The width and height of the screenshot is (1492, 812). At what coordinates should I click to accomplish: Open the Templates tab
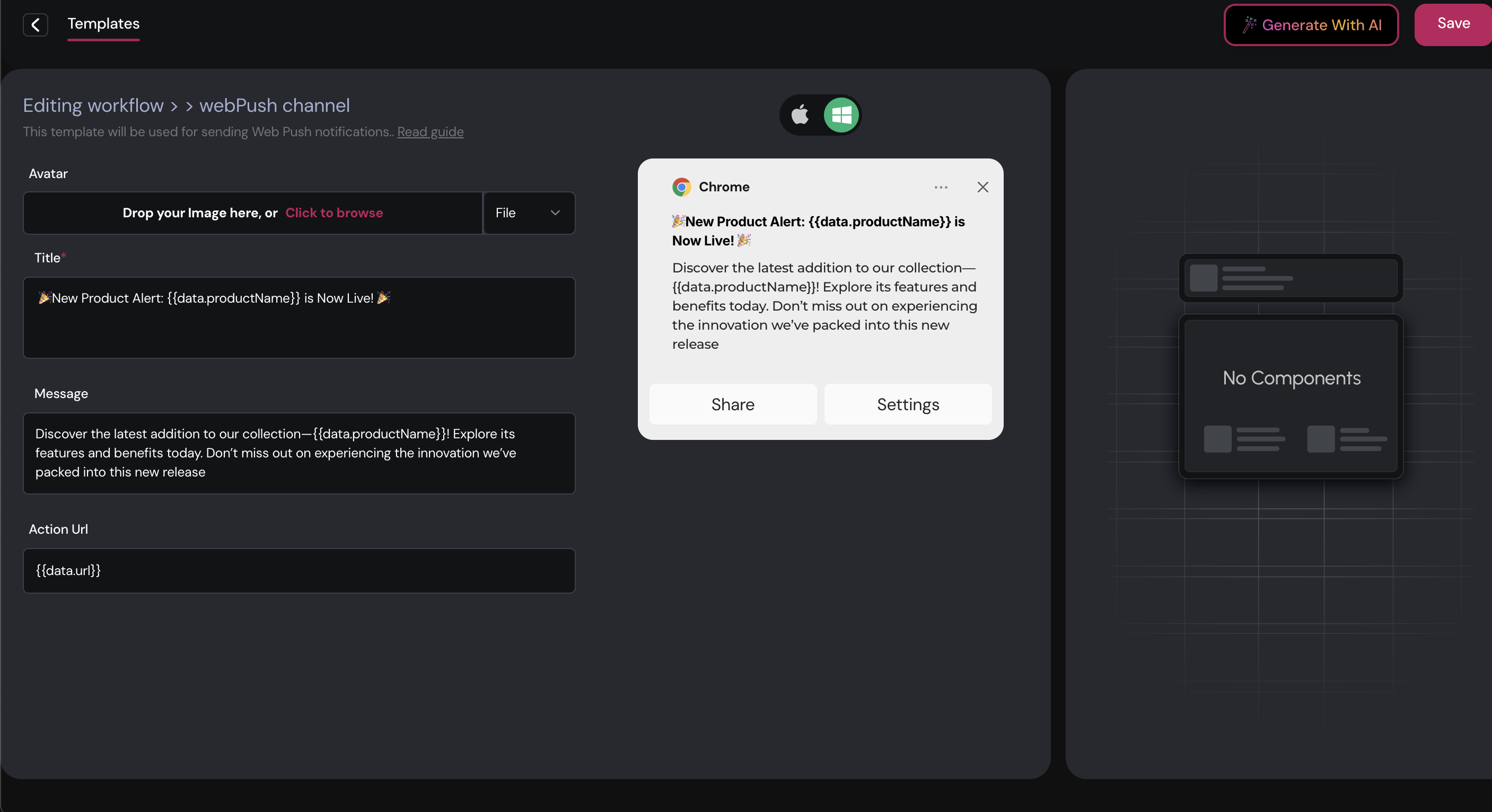pyautogui.click(x=103, y=24)
